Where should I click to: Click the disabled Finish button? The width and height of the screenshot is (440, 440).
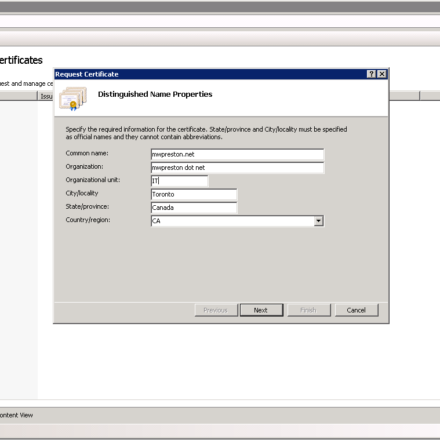pos(309,310)
